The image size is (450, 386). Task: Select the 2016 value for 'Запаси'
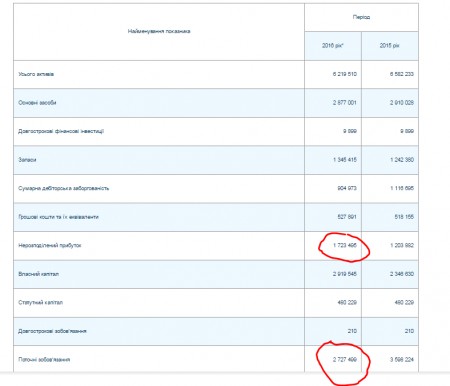coord(345,160)
